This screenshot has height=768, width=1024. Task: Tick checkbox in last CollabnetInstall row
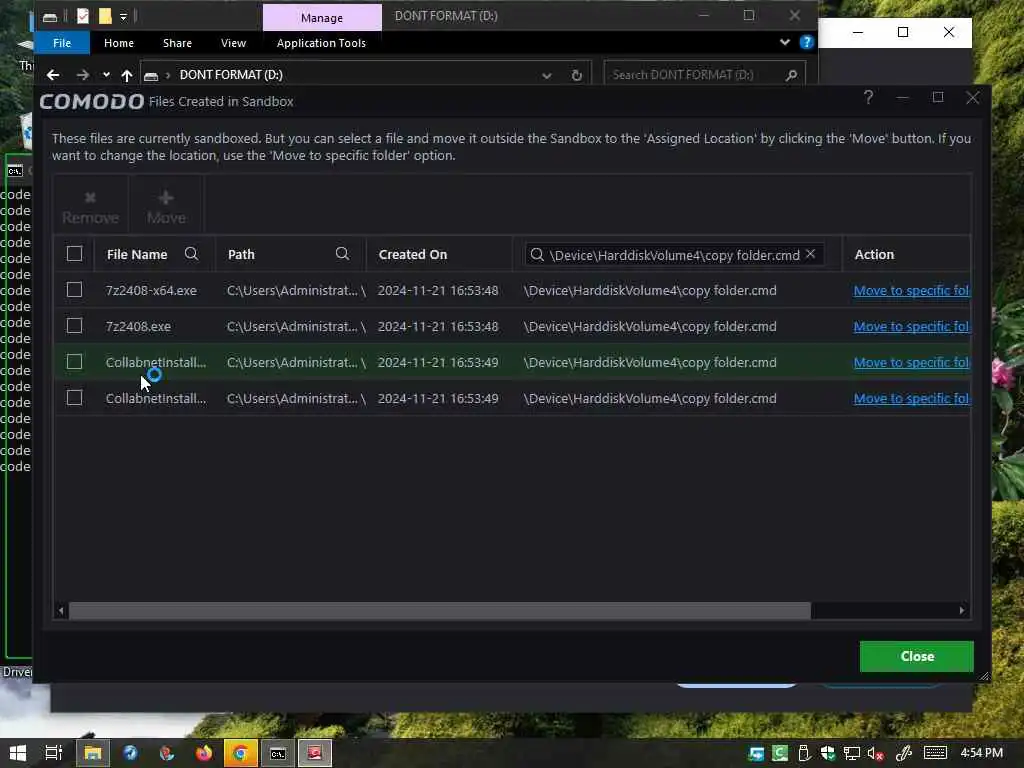click(74, 397)
